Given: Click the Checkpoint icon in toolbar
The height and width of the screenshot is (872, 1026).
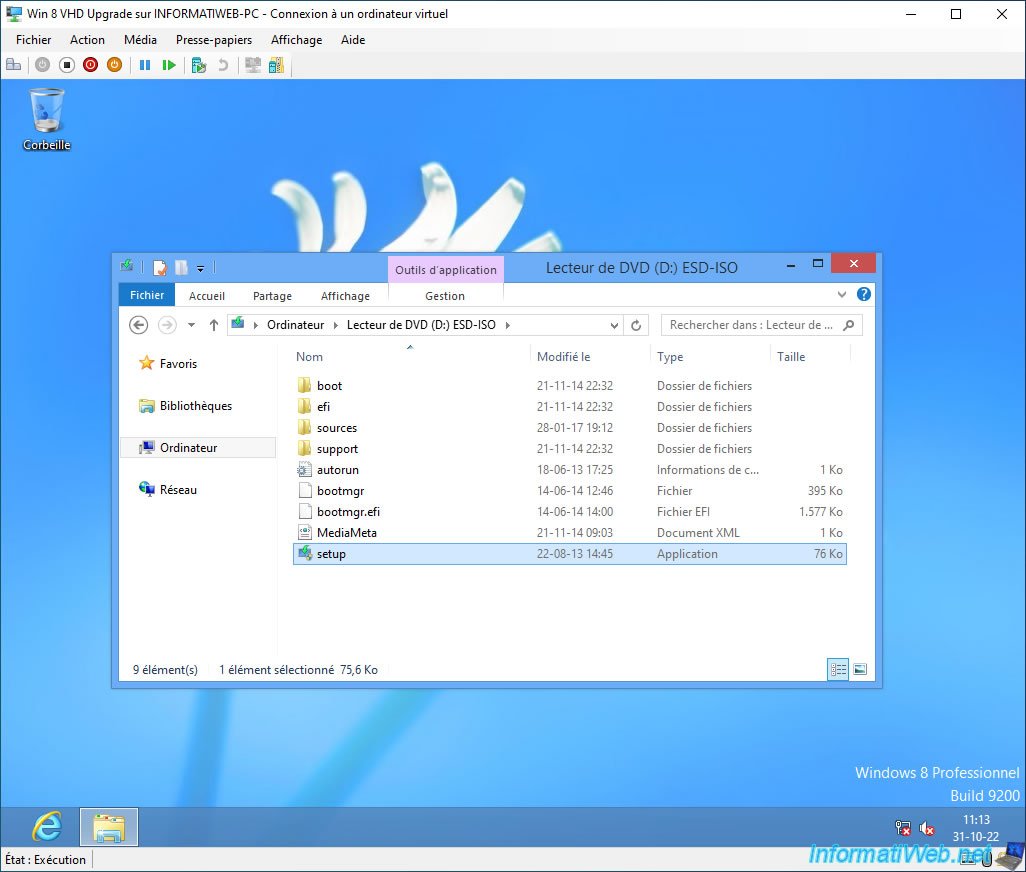Looking at the screenshot, I should coord(198,65).
